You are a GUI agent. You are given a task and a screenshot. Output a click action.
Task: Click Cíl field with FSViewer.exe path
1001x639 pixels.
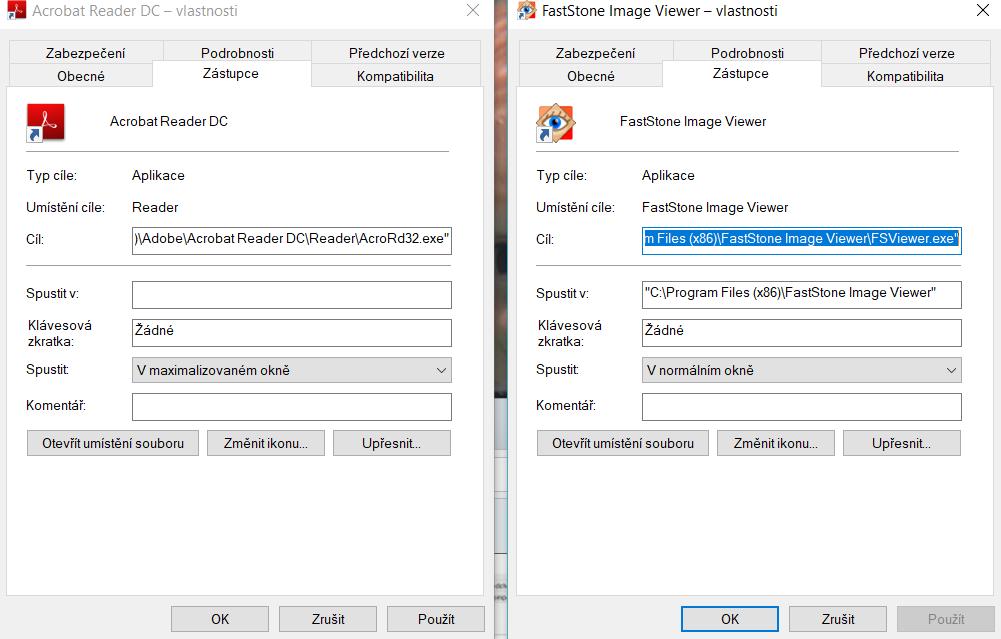coord(802,240)
